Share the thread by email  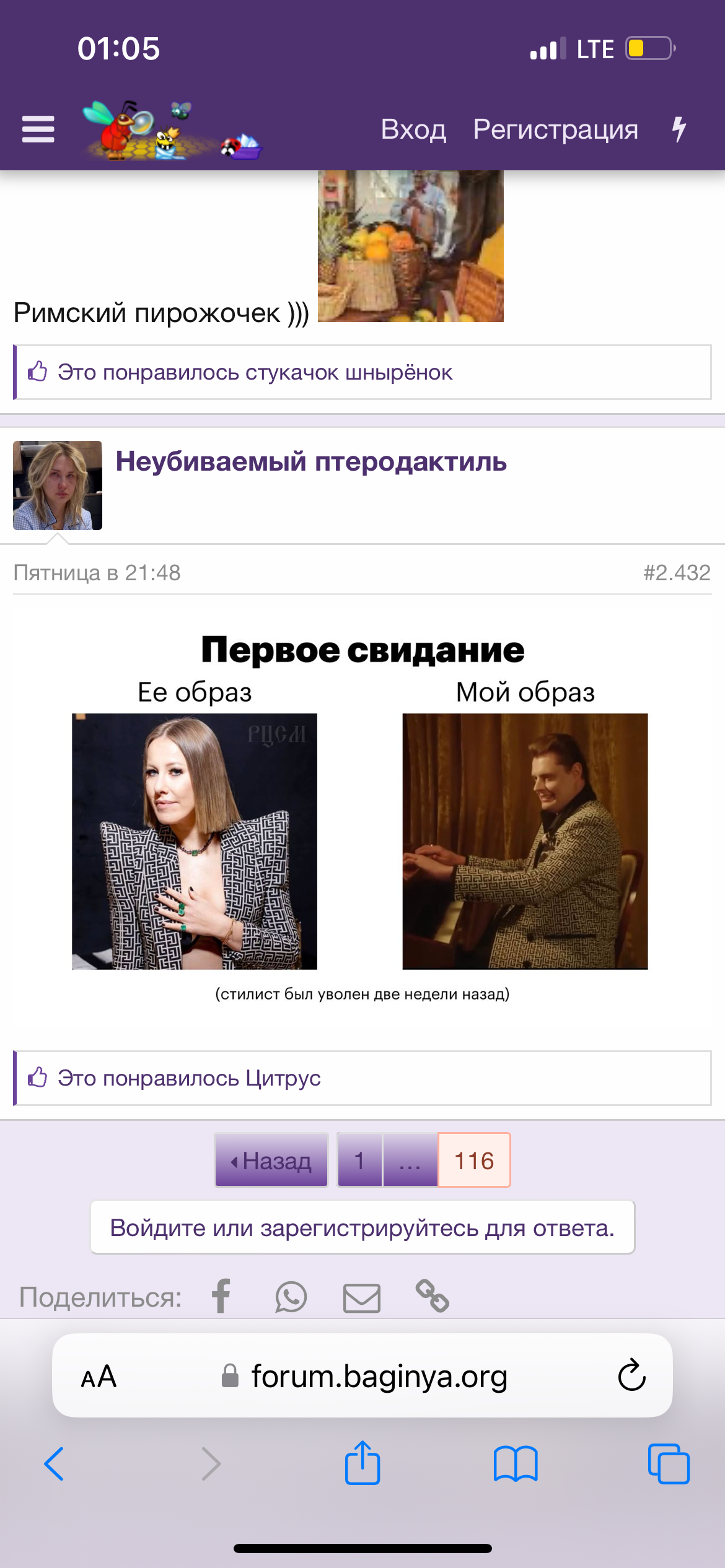(362, 1298)
